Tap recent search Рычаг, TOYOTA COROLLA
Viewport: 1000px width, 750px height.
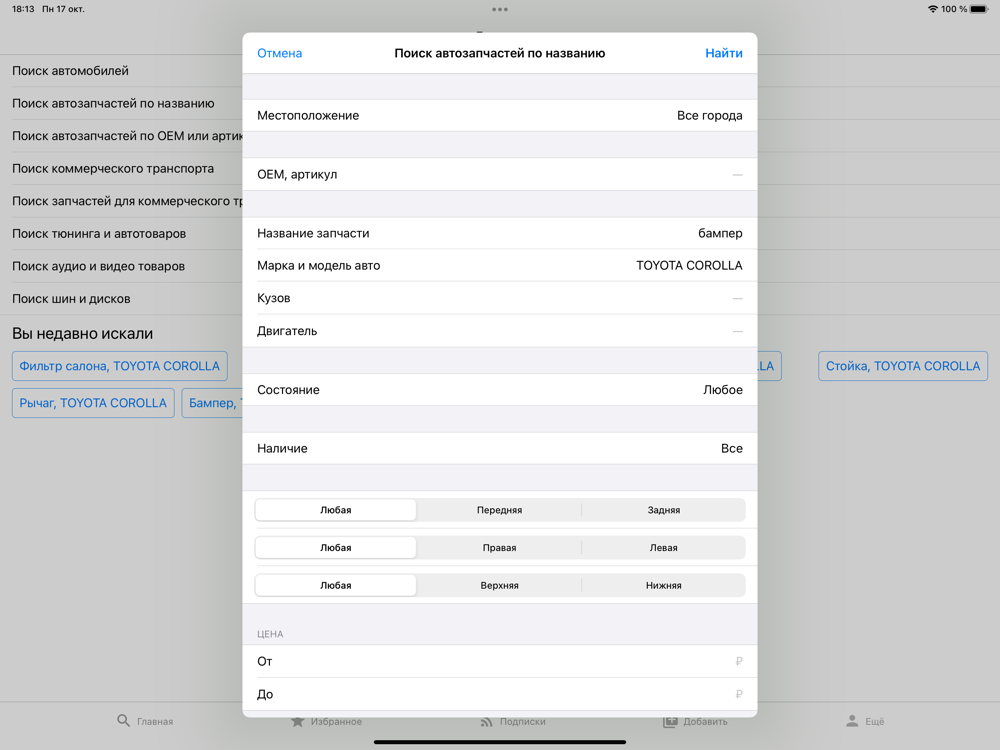(x=93, y=403)
